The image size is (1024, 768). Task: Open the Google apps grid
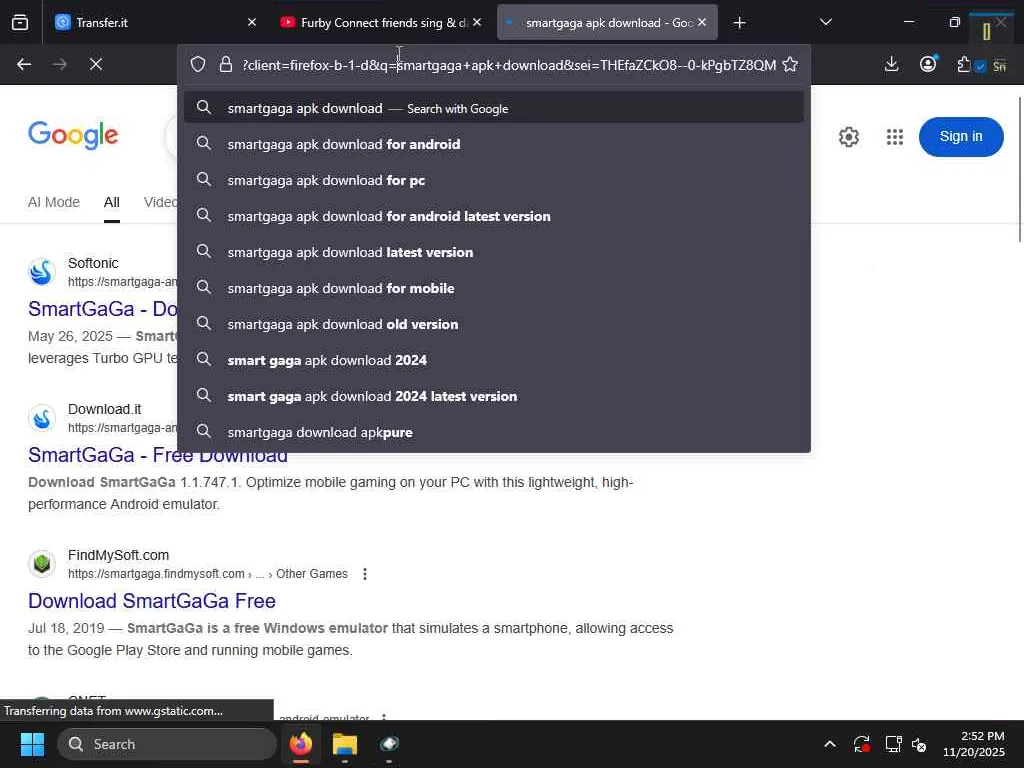[x=895, y=137]
